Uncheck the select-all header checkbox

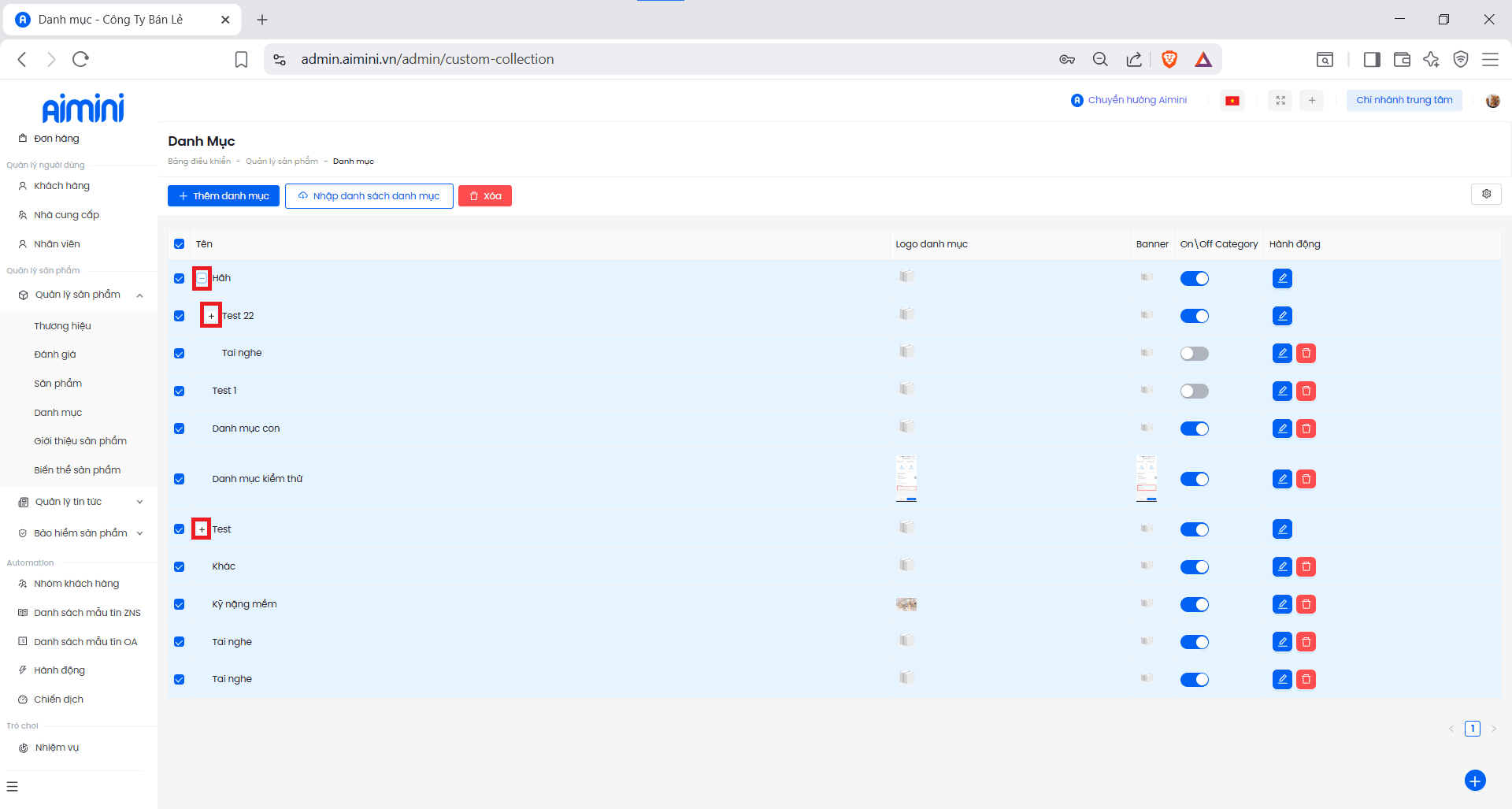[179, 244]
